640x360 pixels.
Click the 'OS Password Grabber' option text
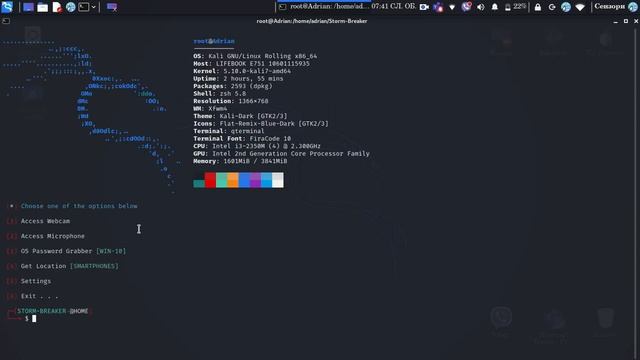[56, 251]
